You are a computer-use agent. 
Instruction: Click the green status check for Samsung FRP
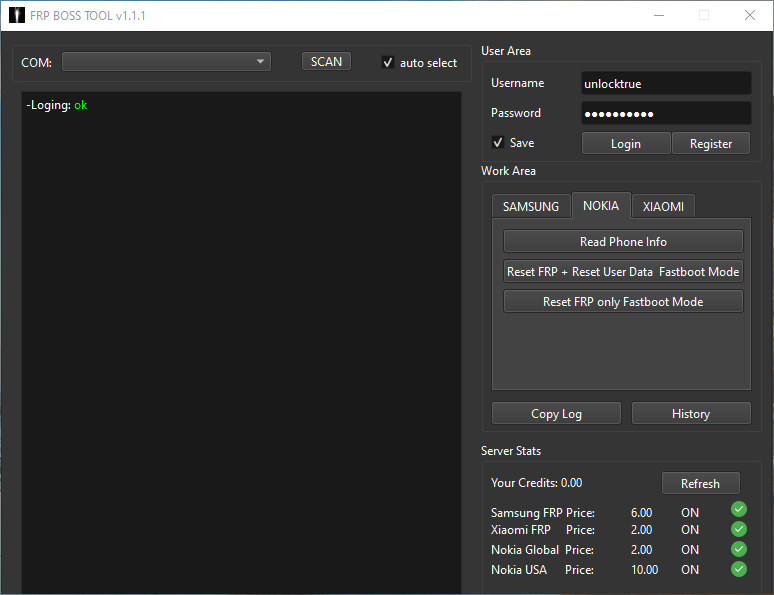(739, 509)
